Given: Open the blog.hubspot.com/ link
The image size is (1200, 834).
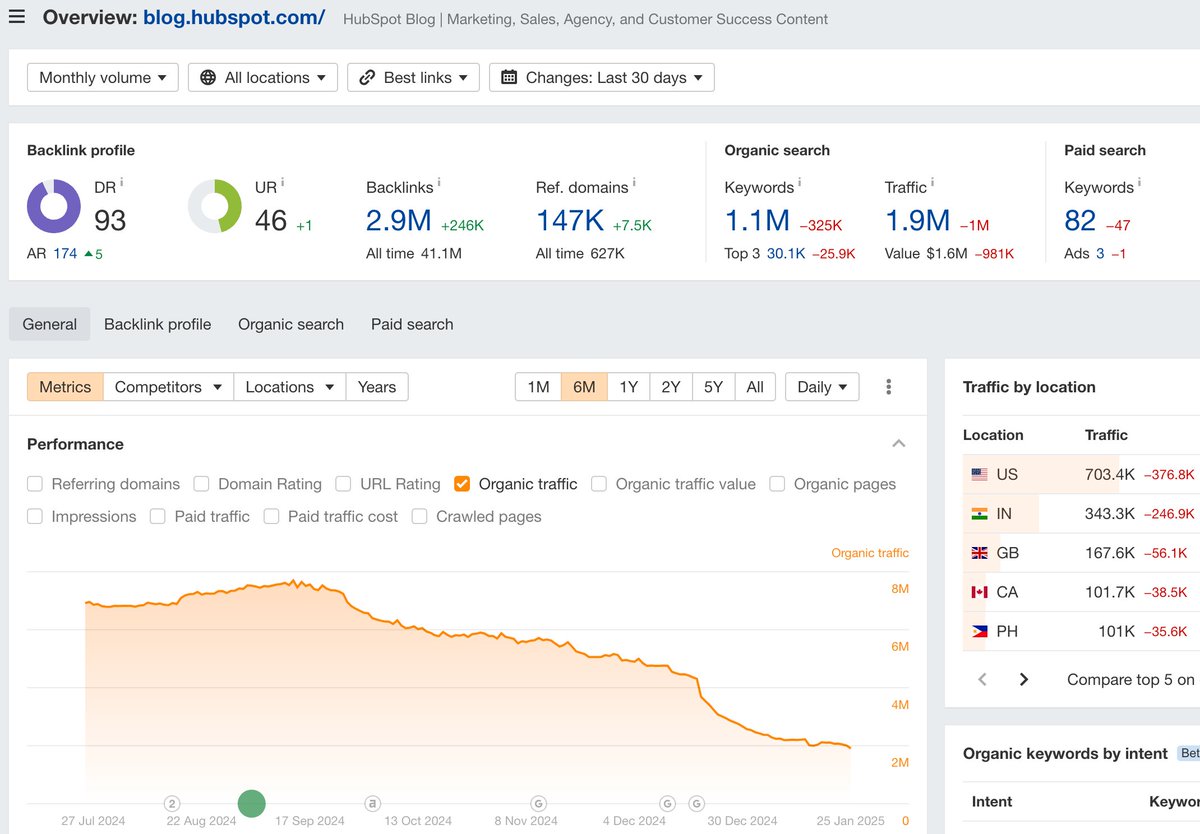Looking at the screenshot, I should [234, 17].
